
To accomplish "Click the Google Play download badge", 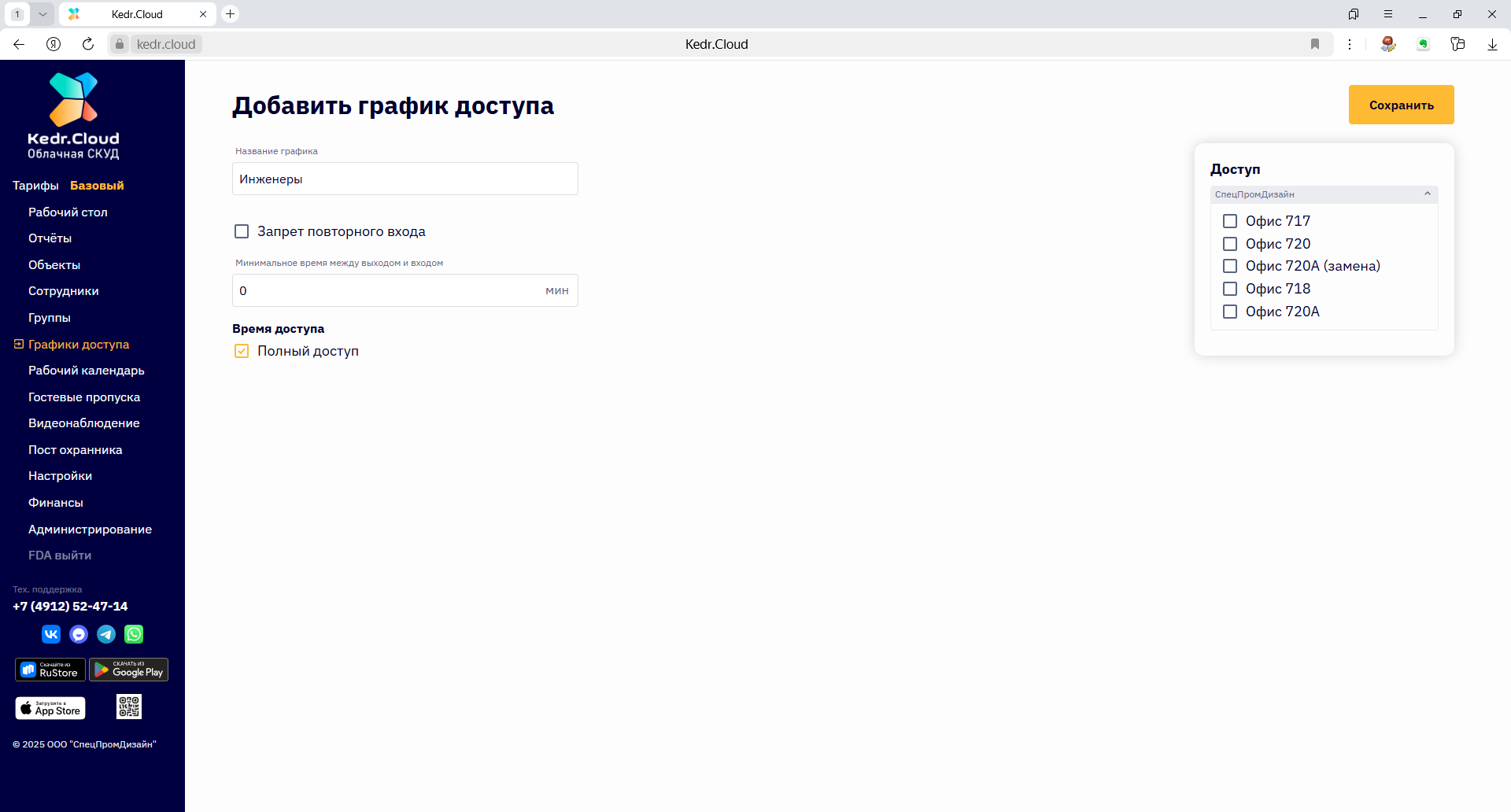I will coord(129,670).
